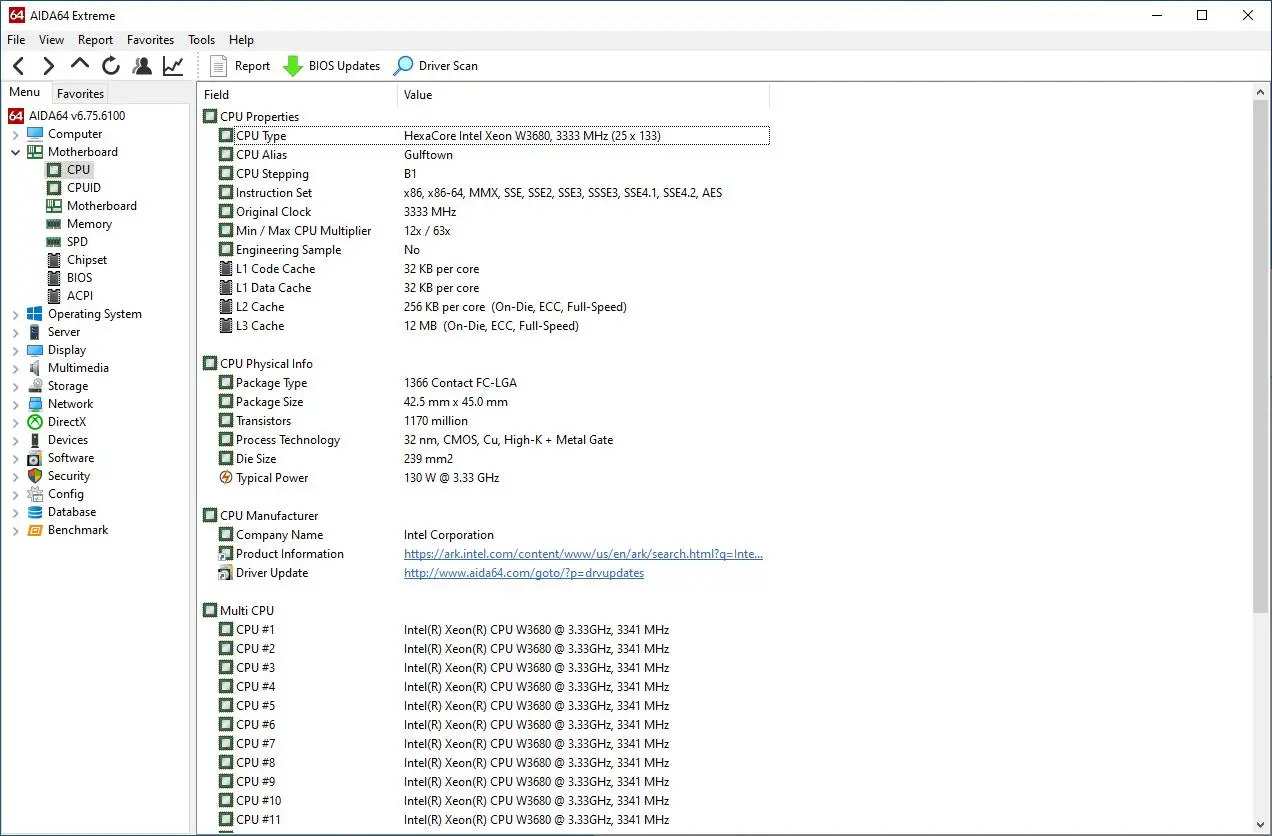Open the user profile toolbar icon
This screenshot has height=836, width=1272.
click(142, 66)
